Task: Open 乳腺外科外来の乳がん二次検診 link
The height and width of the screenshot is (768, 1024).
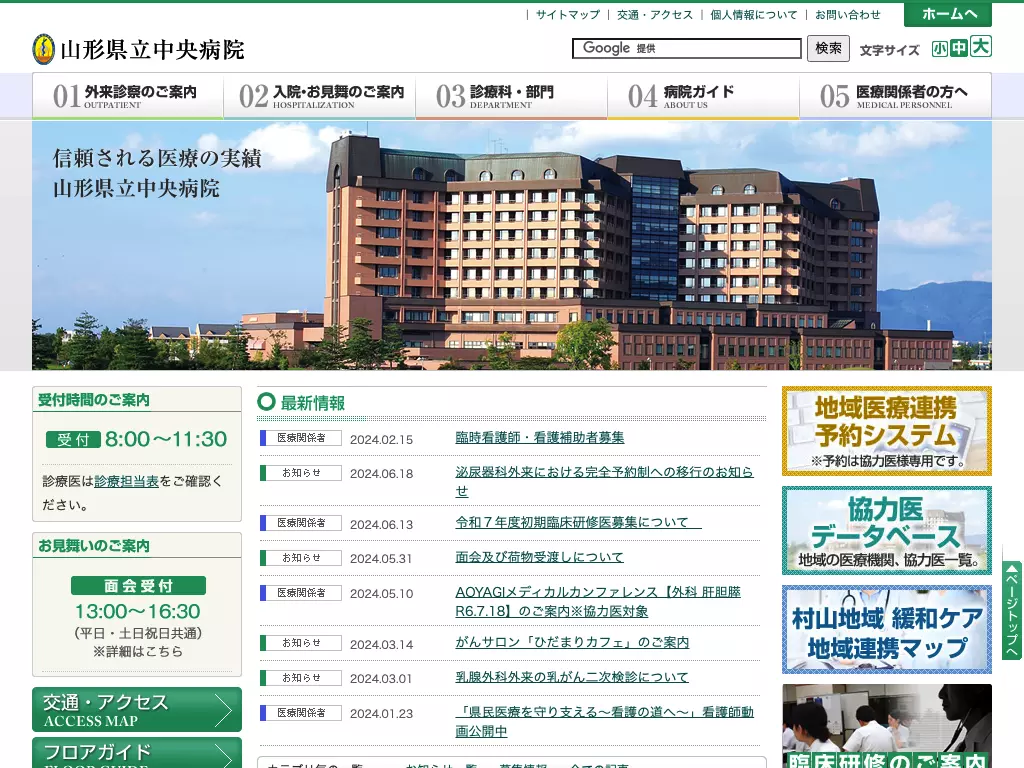Action: pos(571,677)
